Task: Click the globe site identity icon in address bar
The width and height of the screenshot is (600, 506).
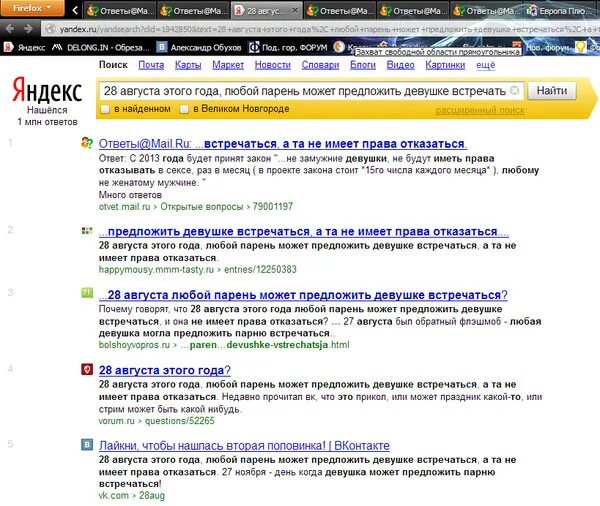Action: point(50,29)
